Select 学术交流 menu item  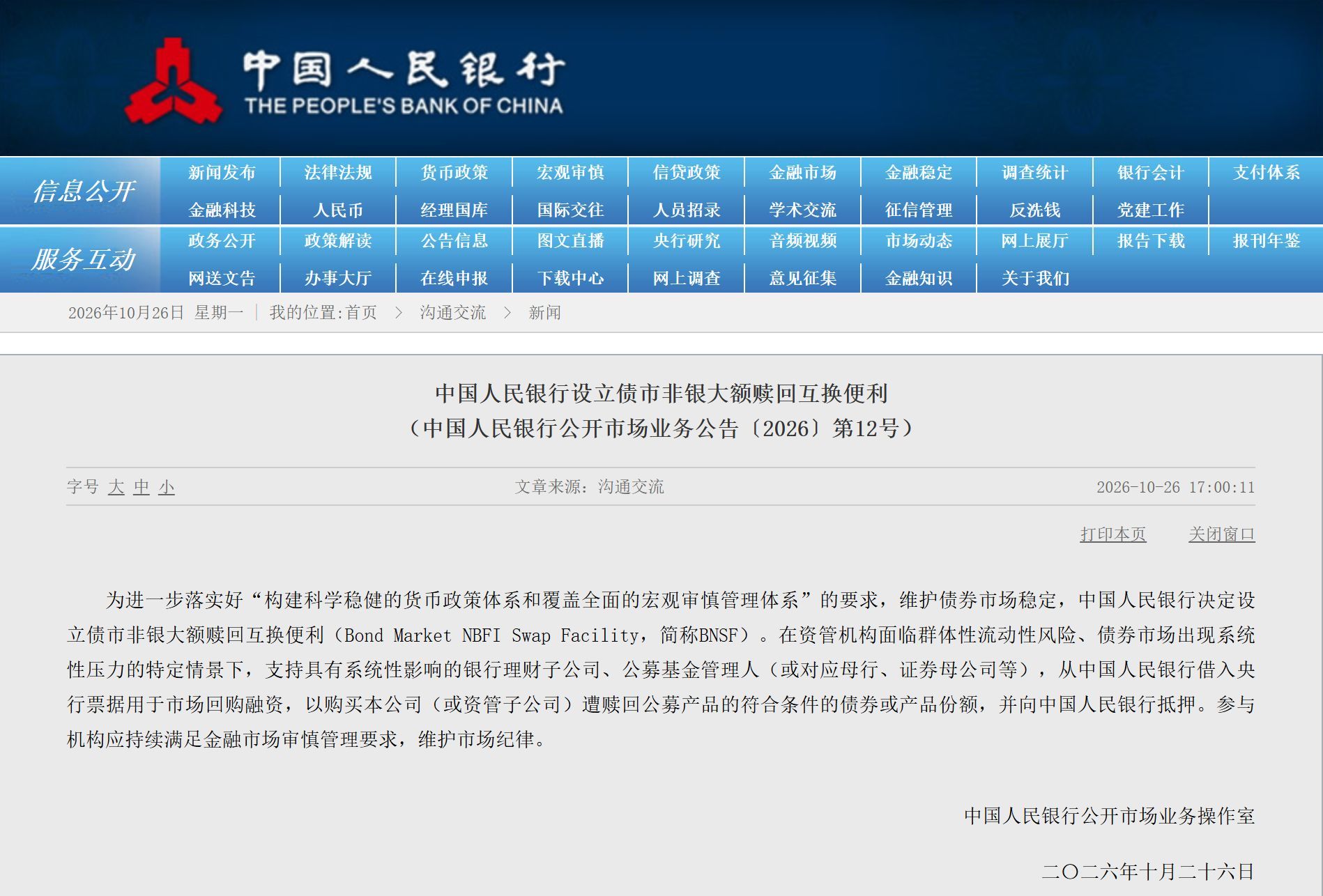(802, 210)
